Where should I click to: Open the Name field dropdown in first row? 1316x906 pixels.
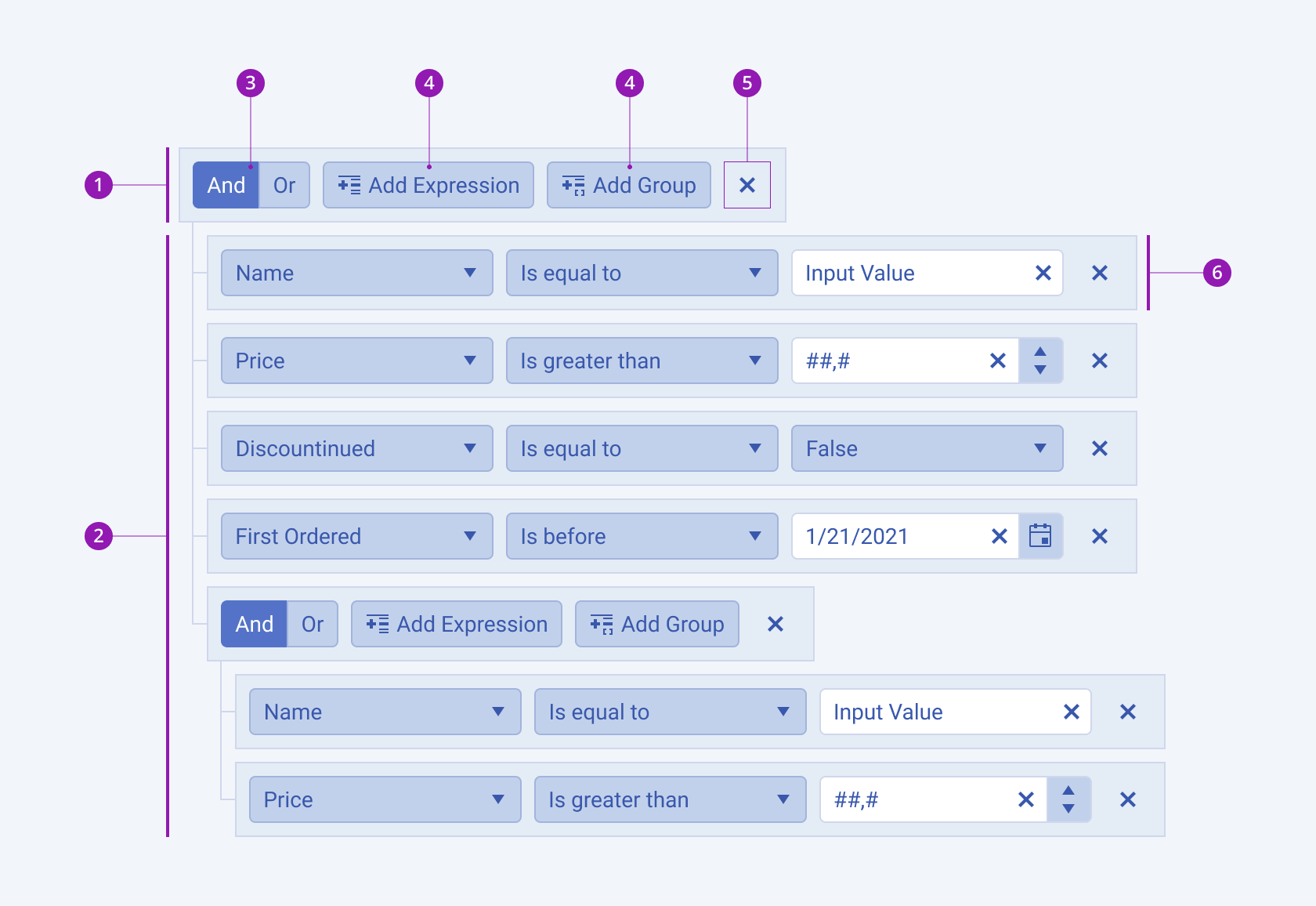(357, 273)
